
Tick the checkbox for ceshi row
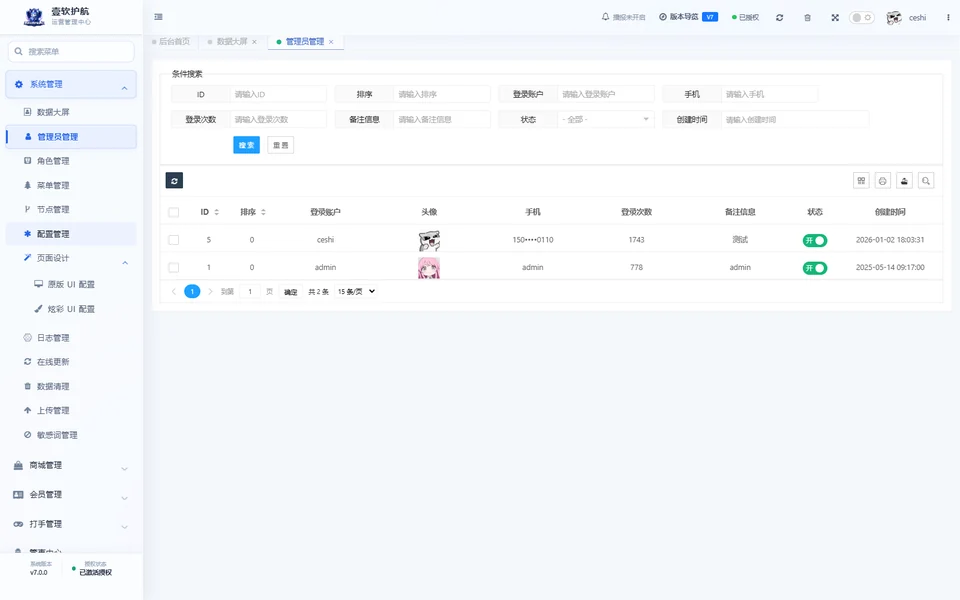pyautogui.click(x=174, y=240)
